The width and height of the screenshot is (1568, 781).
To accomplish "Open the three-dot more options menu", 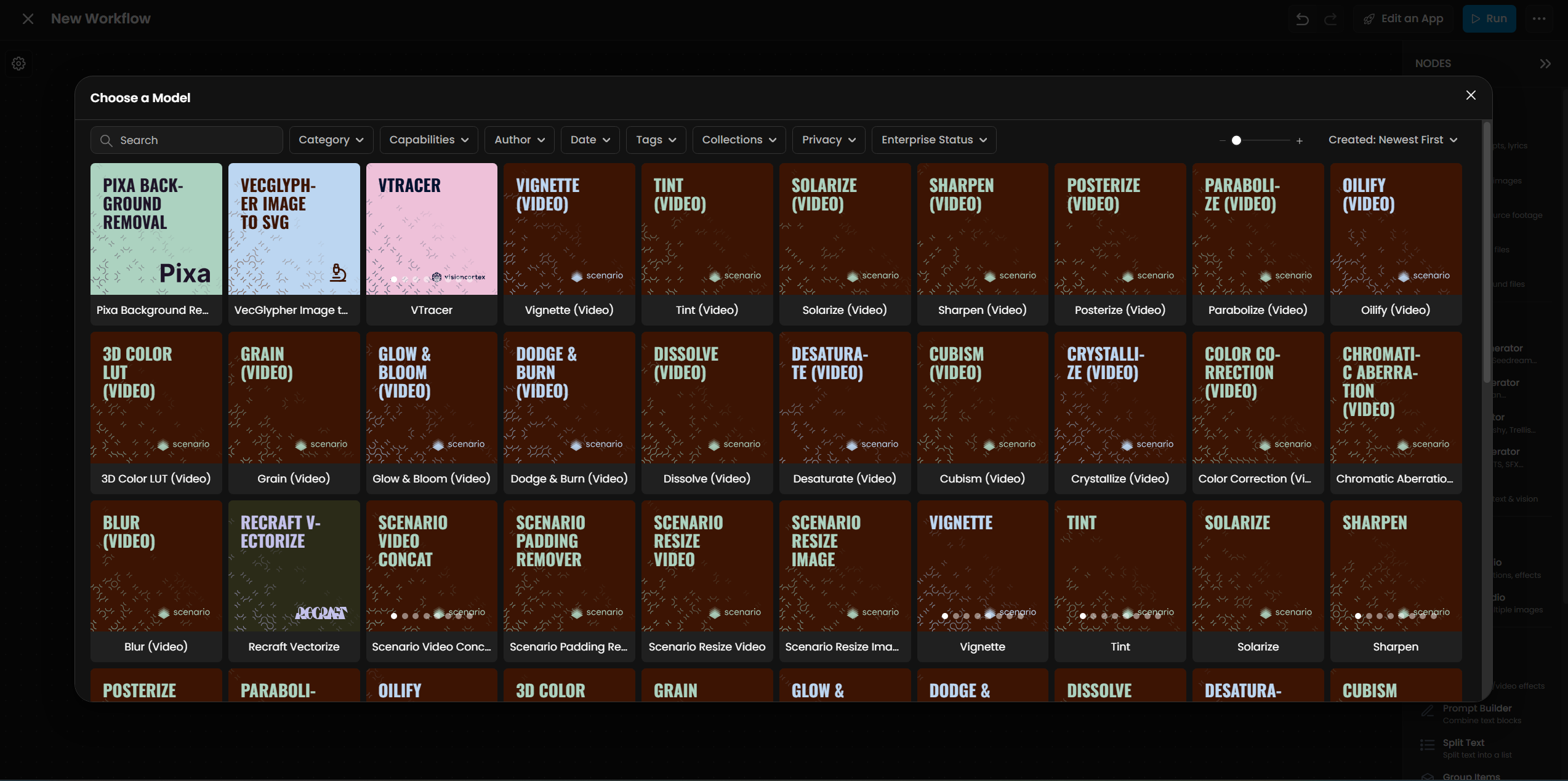I will (1539, 19).
